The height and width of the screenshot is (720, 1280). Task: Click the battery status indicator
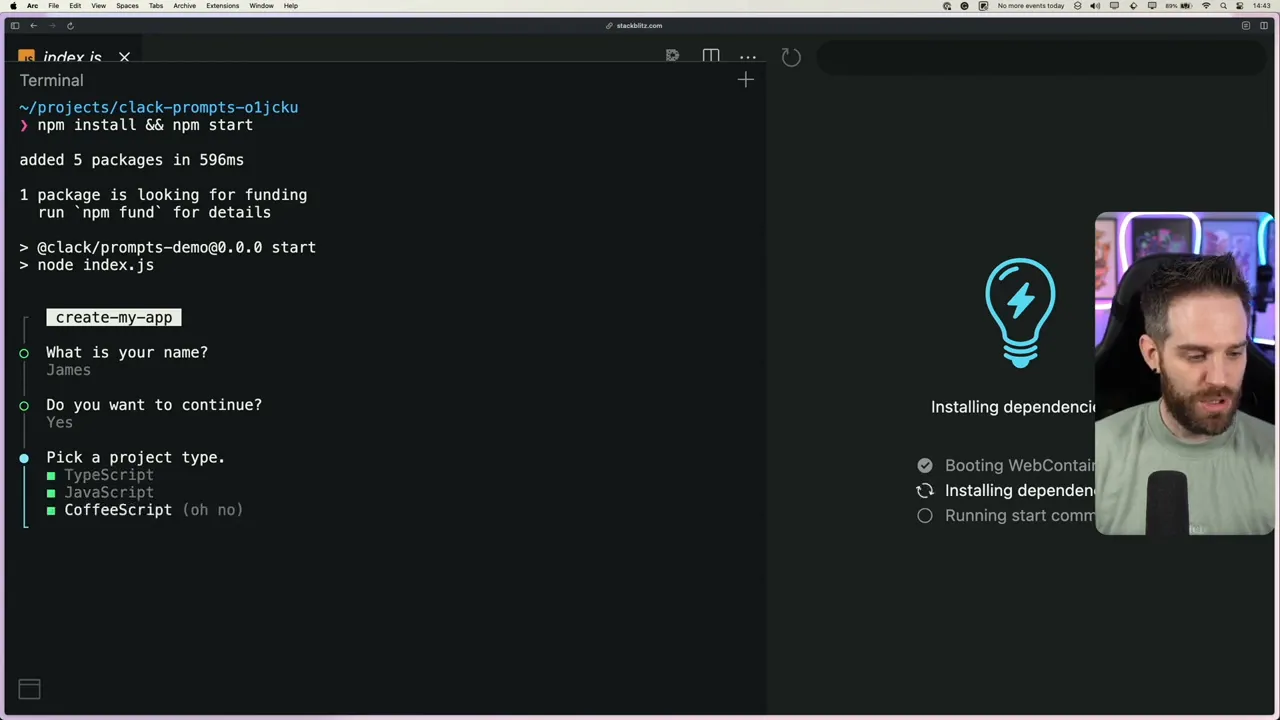click(1178, 6)
